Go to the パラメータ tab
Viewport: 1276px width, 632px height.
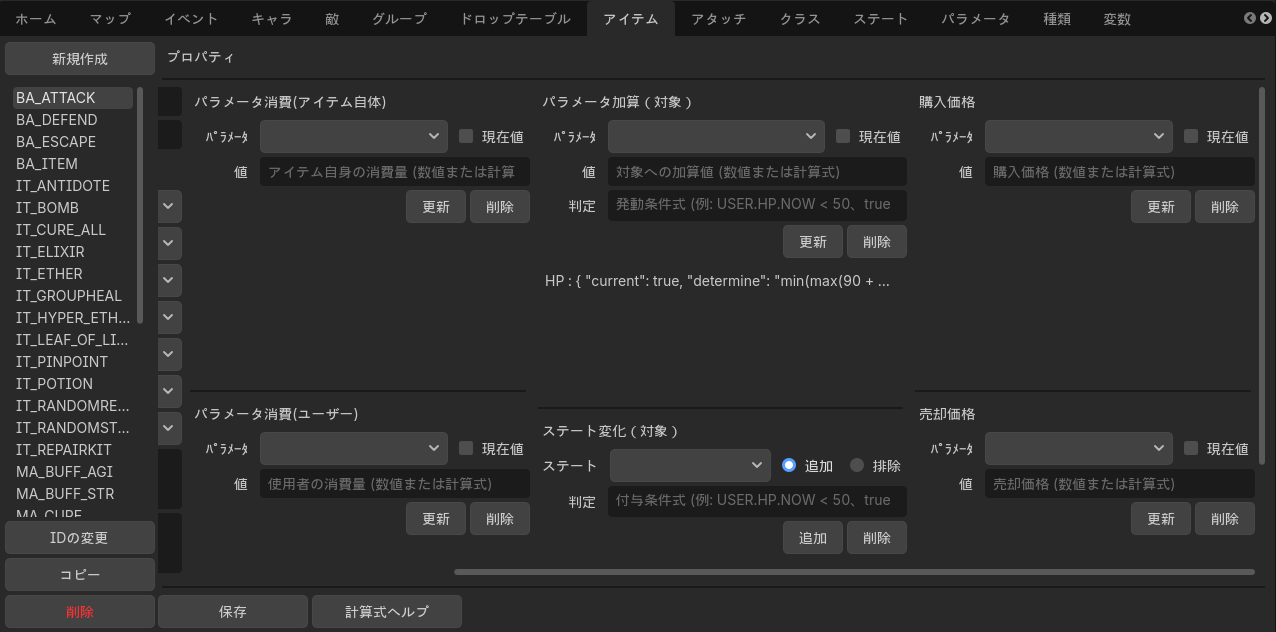(975, 19)
